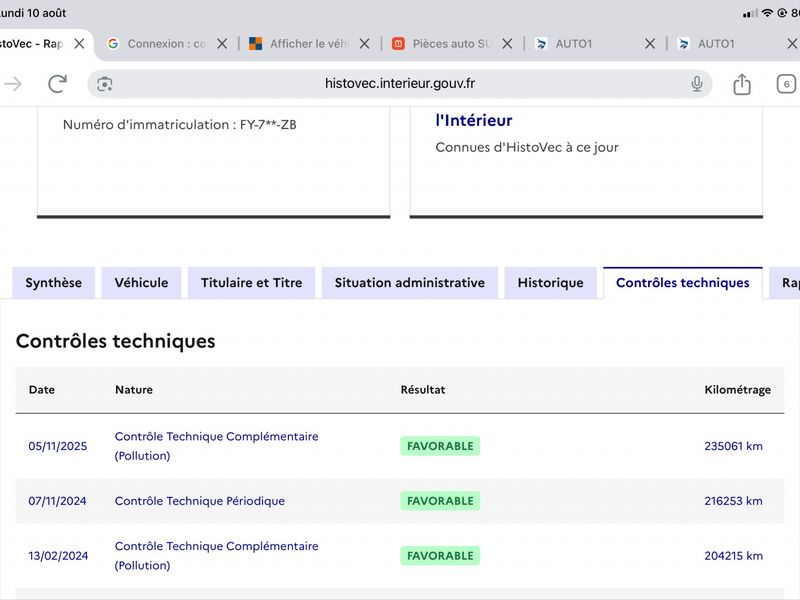Click Complémentaire (Pollution) in 13/02/2024 row
This screenshot has height=600, width=800.
tap(216, 556)
